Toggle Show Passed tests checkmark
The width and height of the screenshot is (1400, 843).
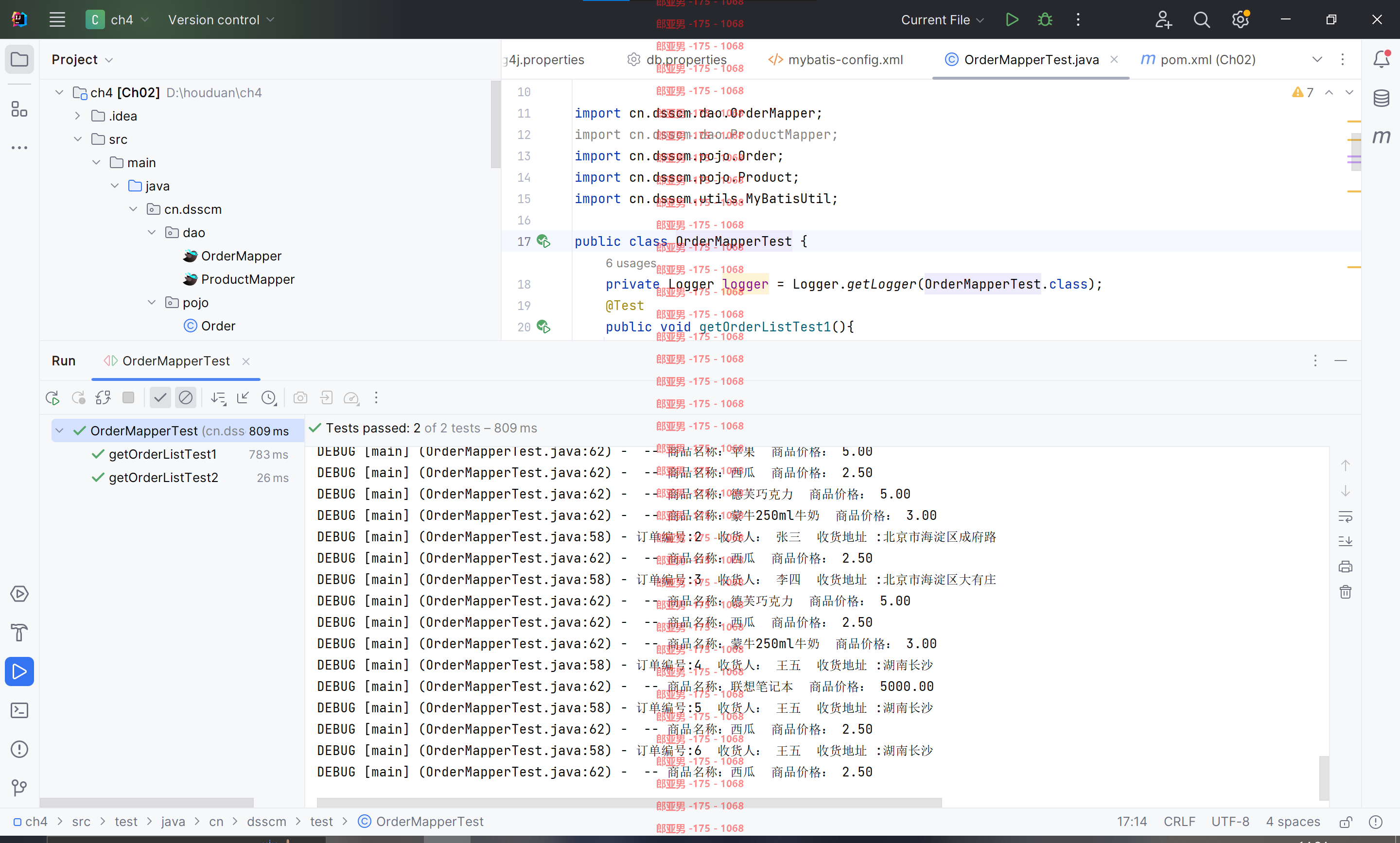point(160,398)
